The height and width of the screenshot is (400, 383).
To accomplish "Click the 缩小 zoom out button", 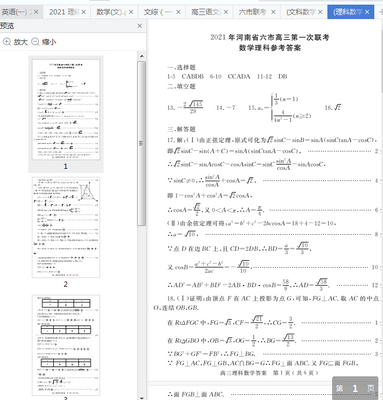I will [44, 42].
